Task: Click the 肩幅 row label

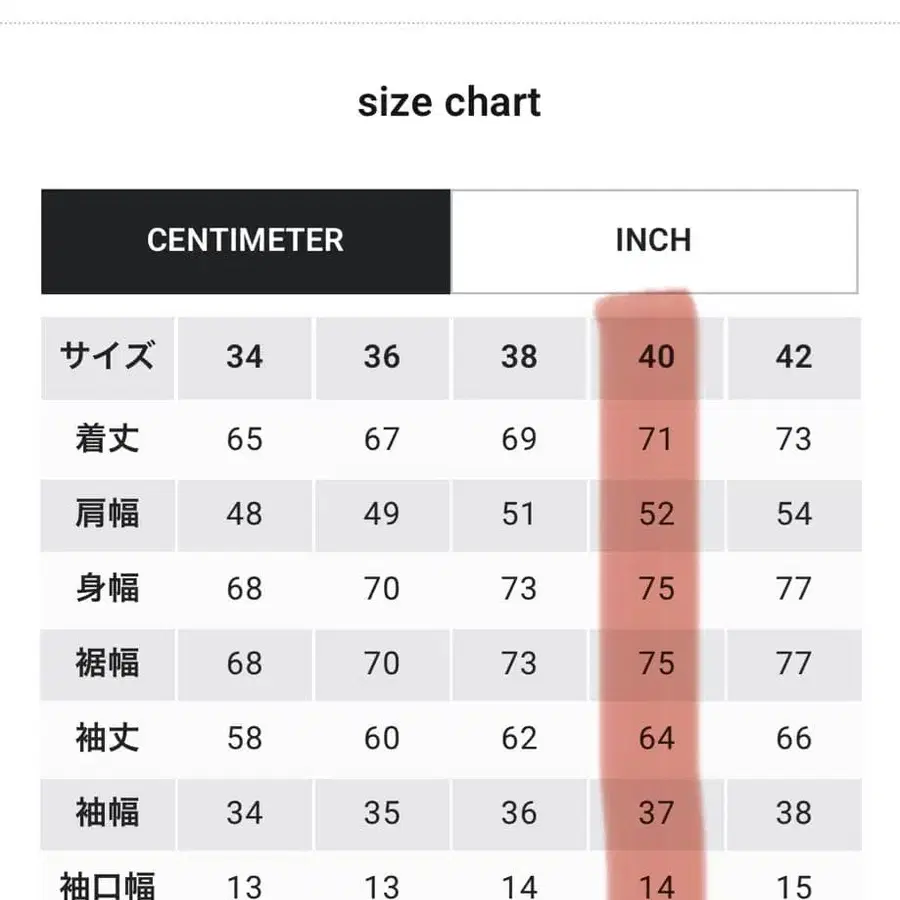Action: pos(107,513)
